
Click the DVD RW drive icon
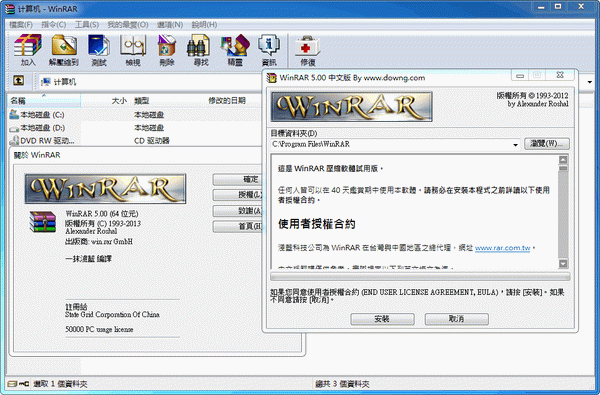point(14,140)
